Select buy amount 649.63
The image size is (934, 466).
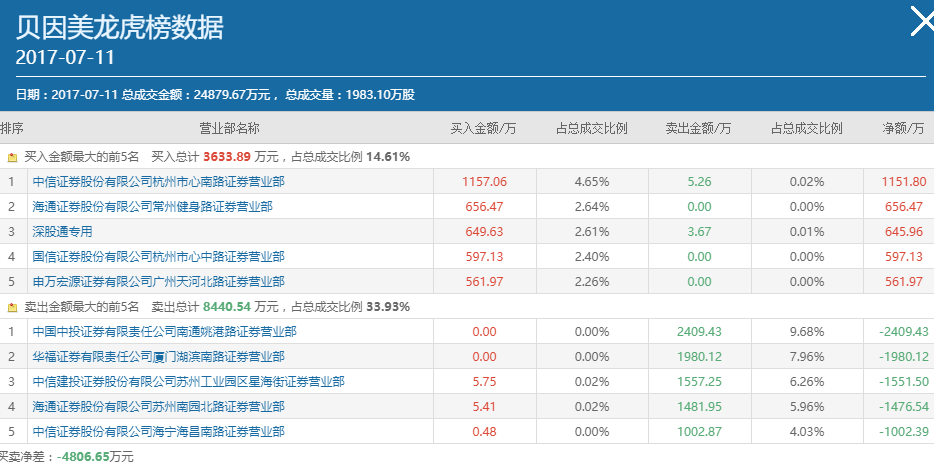tap(484, 232)
